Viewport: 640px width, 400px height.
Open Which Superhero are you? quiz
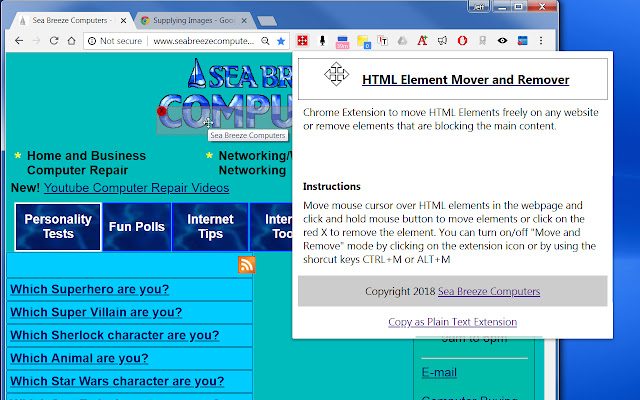(89, 289)
